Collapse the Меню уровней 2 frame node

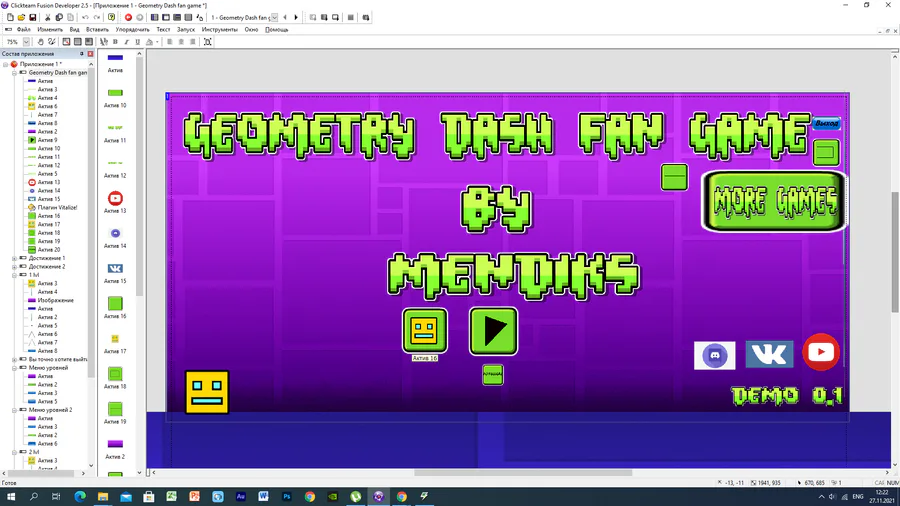14,410
